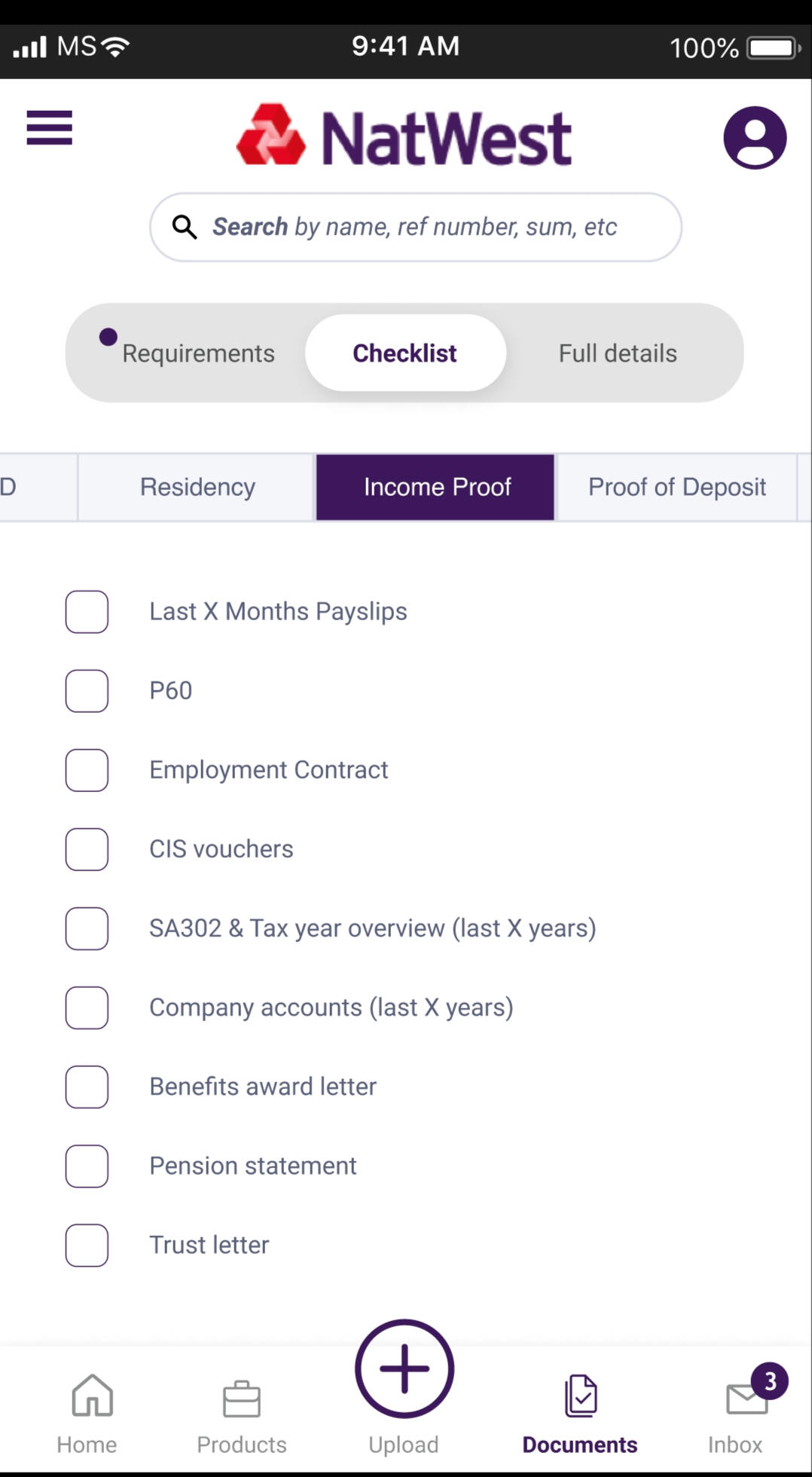The width and height of the screenshot is (812, 1477).
Task: Open the hamburger menu
Action: tap(50, 127)
